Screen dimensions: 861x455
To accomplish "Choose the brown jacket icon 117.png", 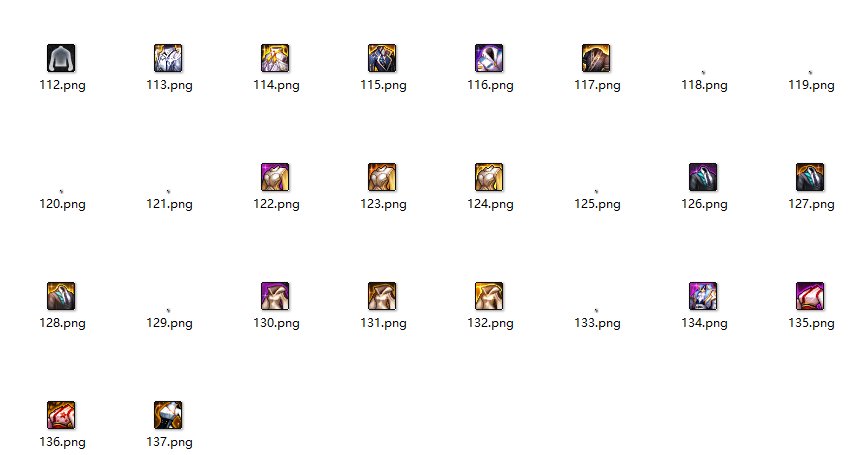I will pos(596,58).
